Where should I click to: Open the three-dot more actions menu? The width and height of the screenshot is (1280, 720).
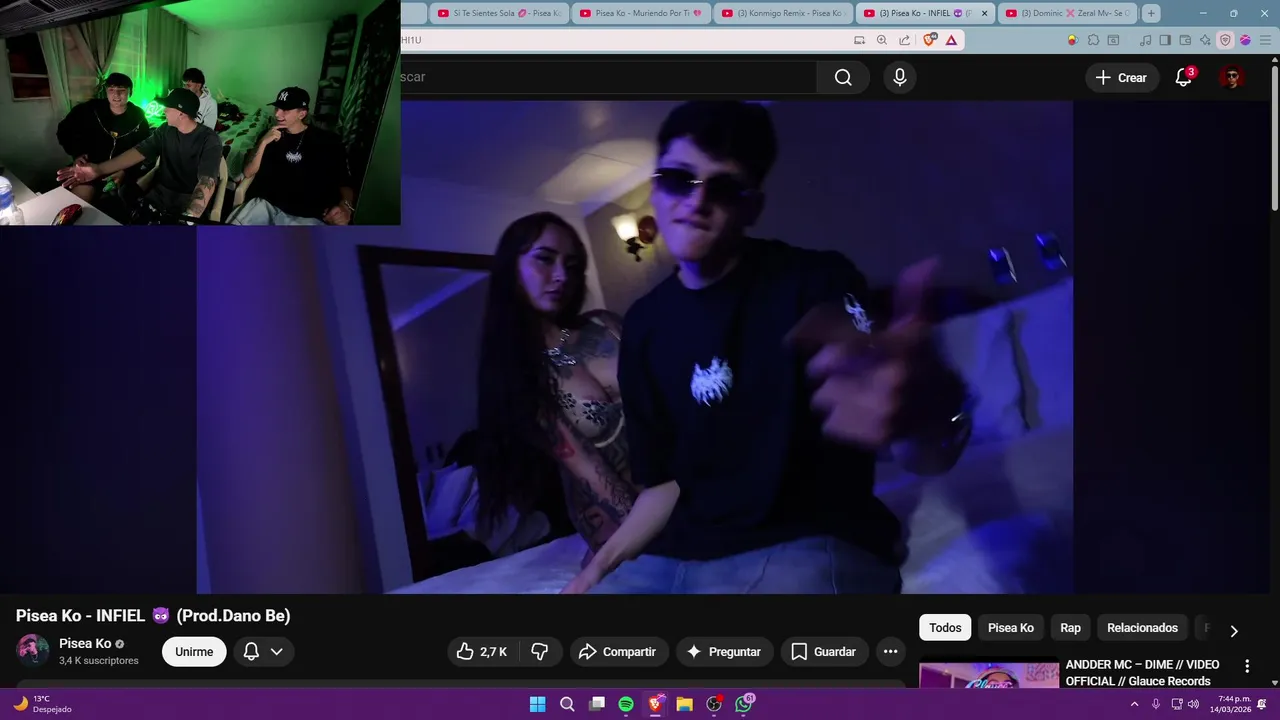pyautogui.click(x=890, y=652)
